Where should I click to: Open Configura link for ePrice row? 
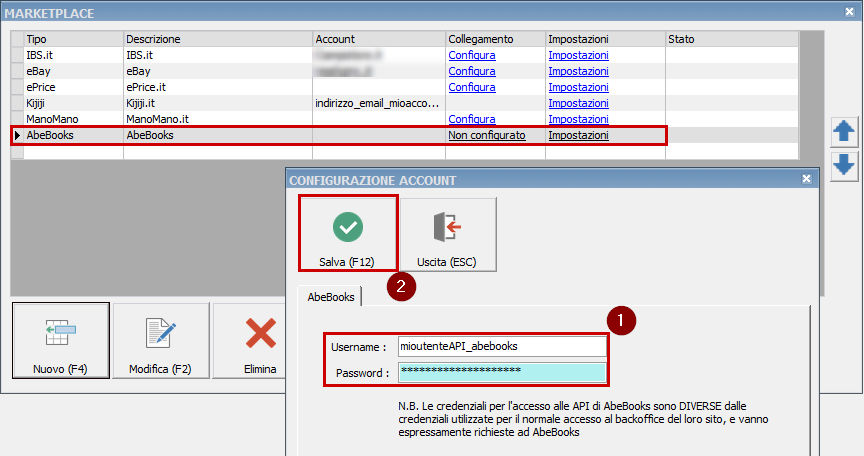[x=472, y=87]
